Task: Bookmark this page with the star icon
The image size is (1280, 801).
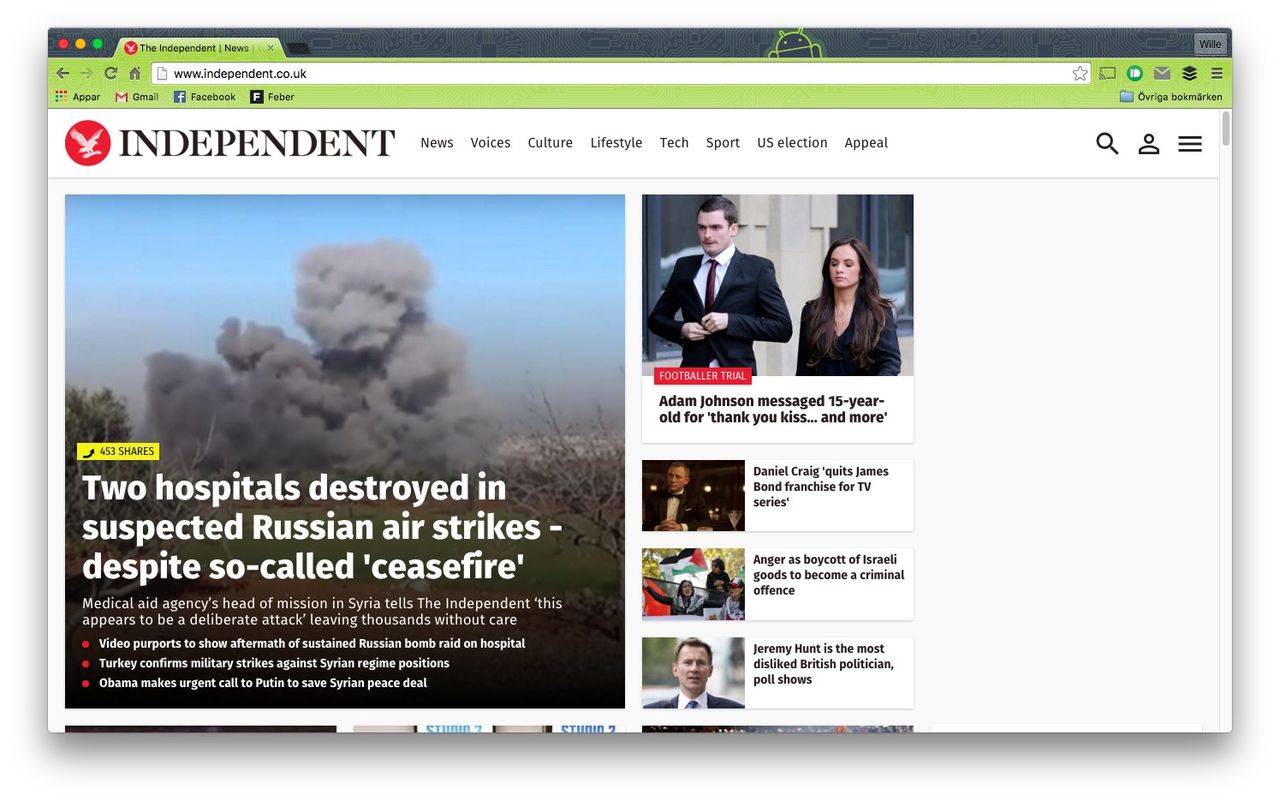Action: click(1079, 73)
